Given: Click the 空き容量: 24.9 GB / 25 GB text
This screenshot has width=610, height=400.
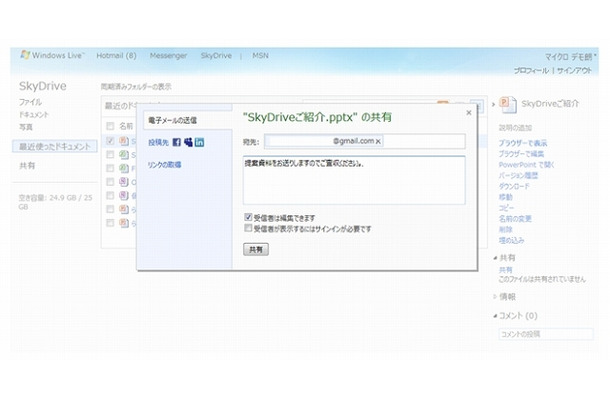Looking at the screenshot, I should tap(55, 202).
